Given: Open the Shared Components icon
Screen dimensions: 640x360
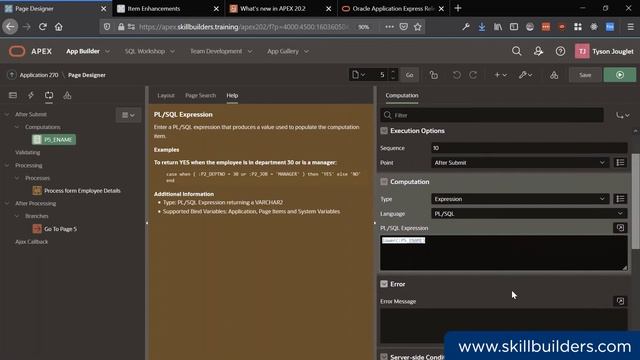Looking at the screenshot, I should coord(554,75).
